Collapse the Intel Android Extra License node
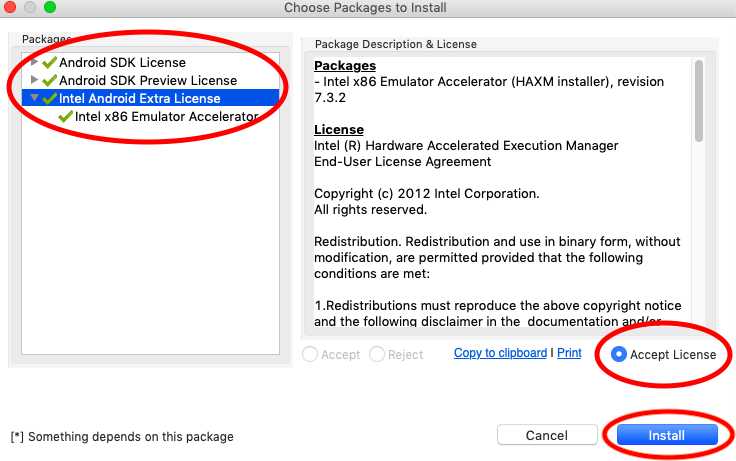This screenshot has height=461, width=736. [x=35, y=98]
